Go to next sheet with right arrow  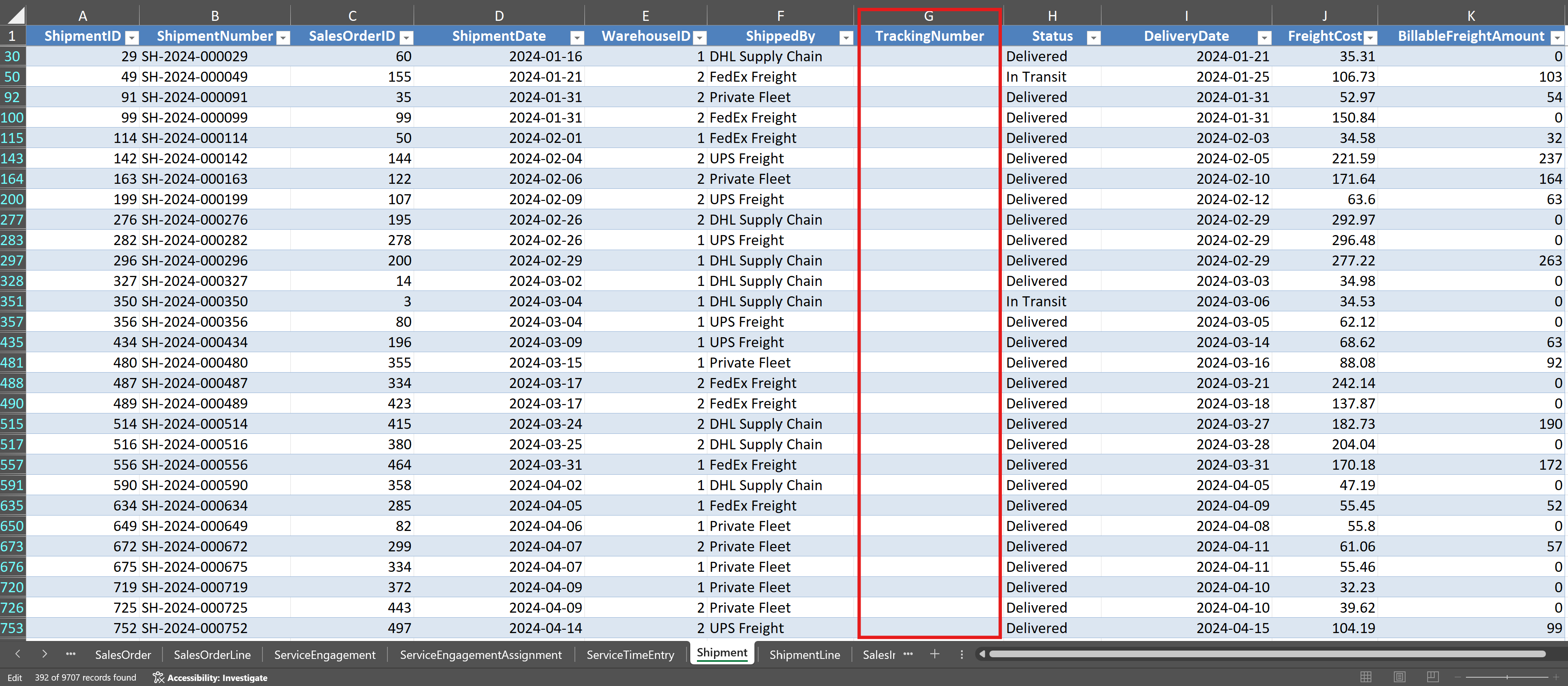coord(45,654)
